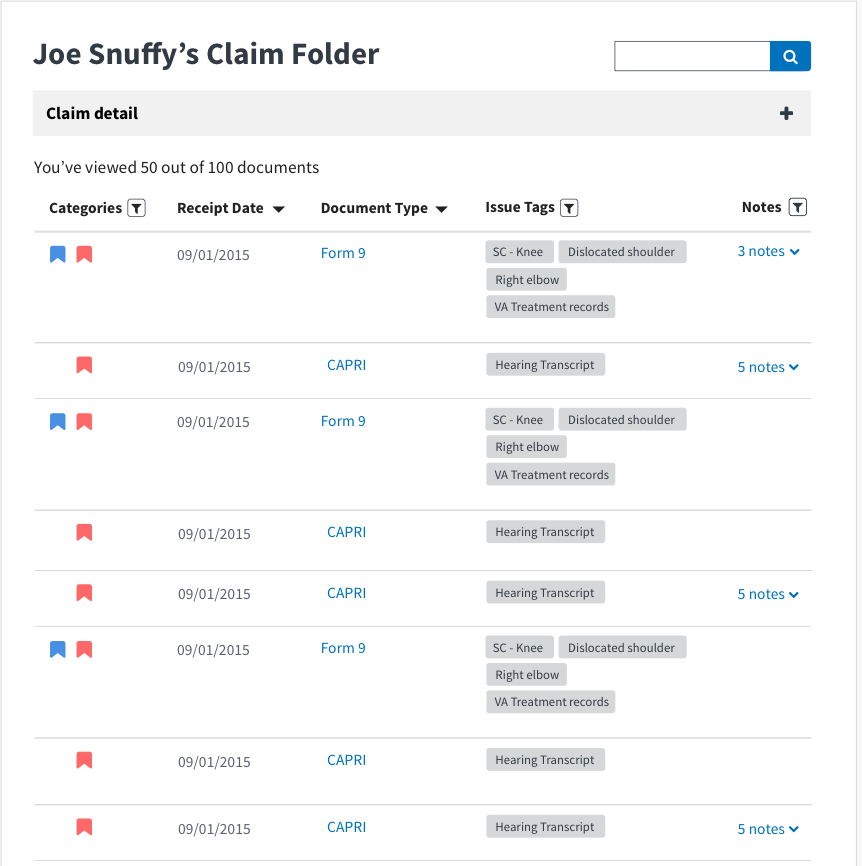Open the last CAPRI document link
This screenshot has width=862, height=866.
[346, 827]
